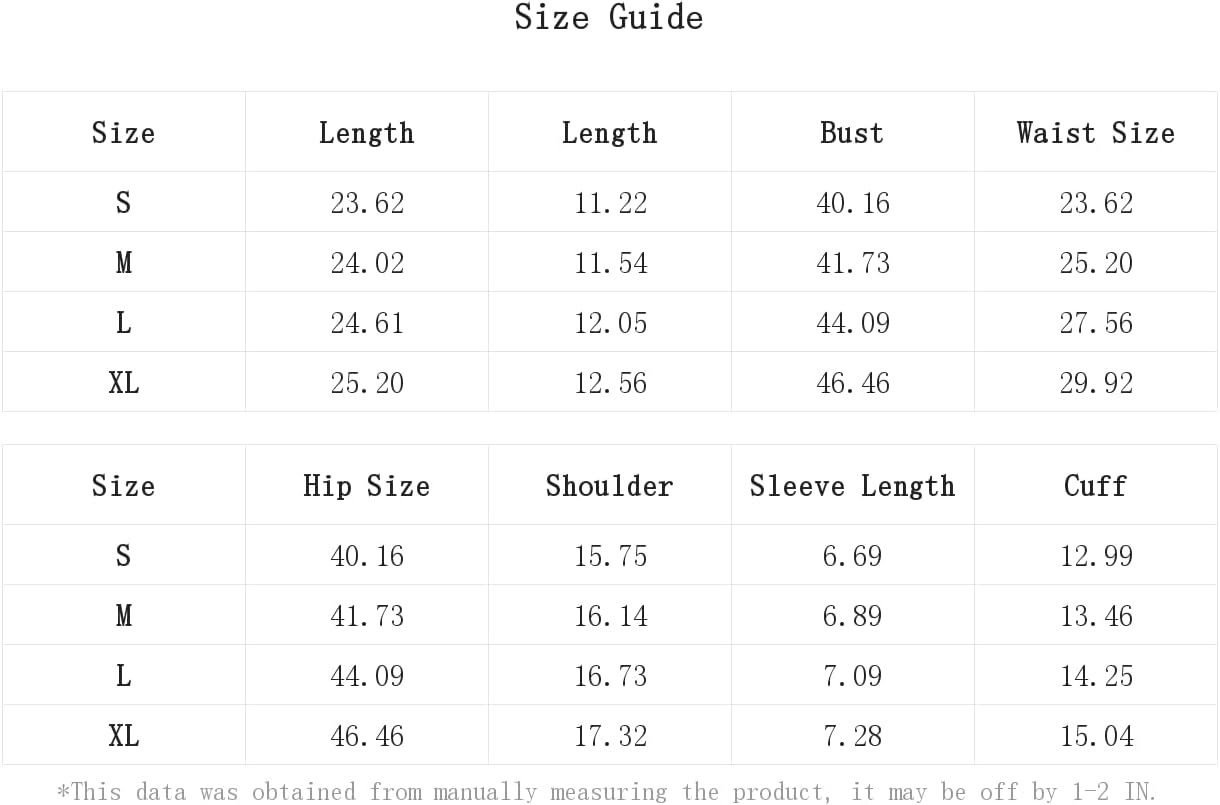Click the Size Guide title
Image resolution: width=1220 pixels, height=805 pixels.
click(609, 17)
